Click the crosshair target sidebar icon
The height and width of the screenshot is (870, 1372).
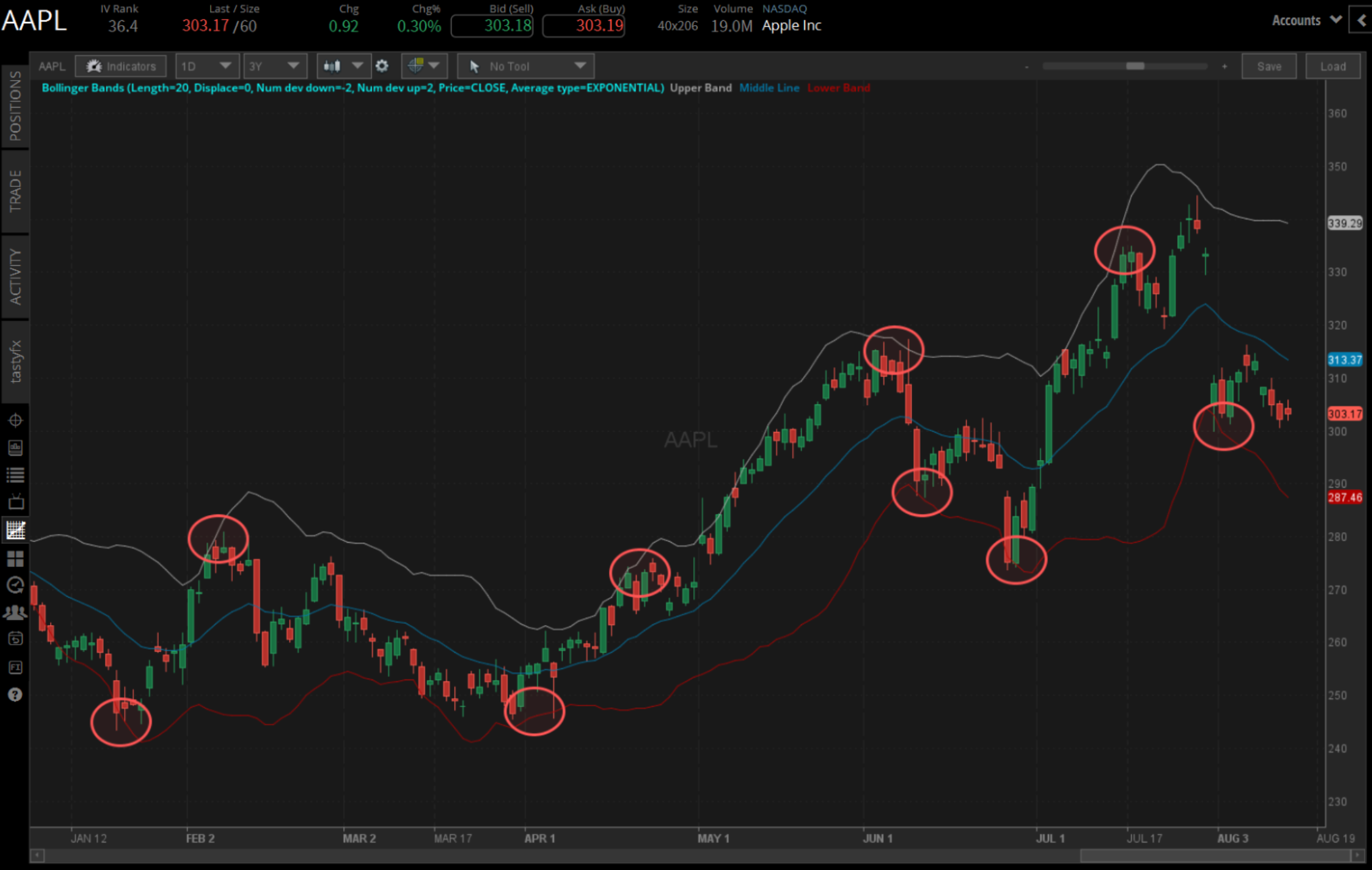click(15, 420)
